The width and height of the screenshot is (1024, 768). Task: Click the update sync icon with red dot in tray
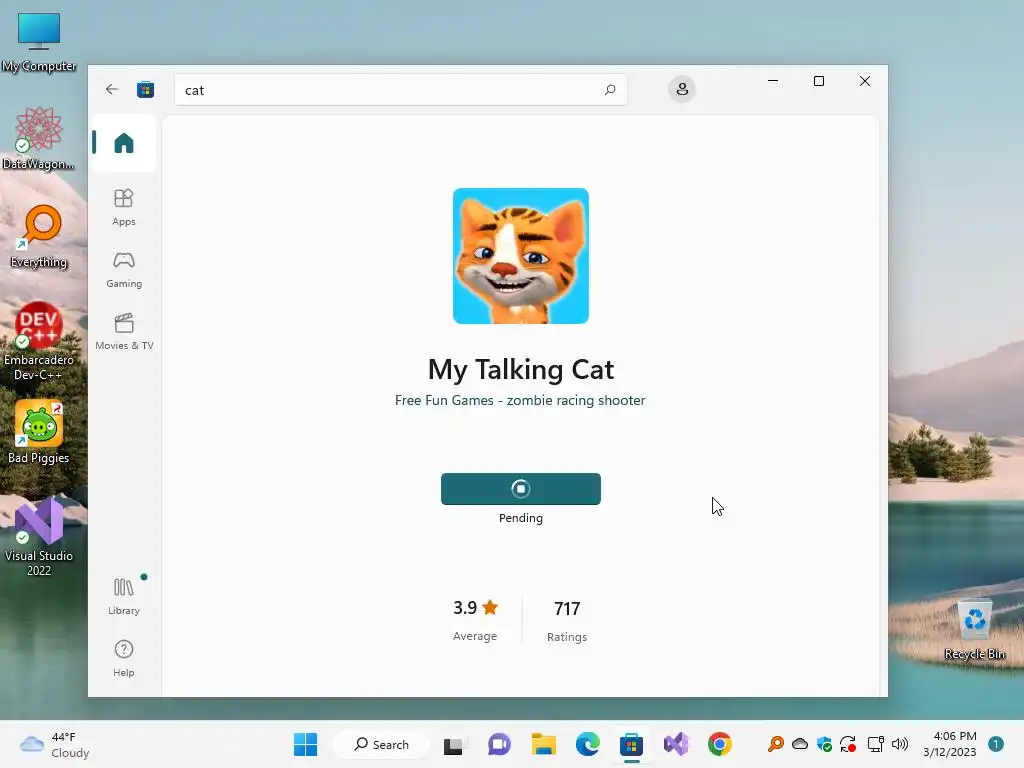848,744
